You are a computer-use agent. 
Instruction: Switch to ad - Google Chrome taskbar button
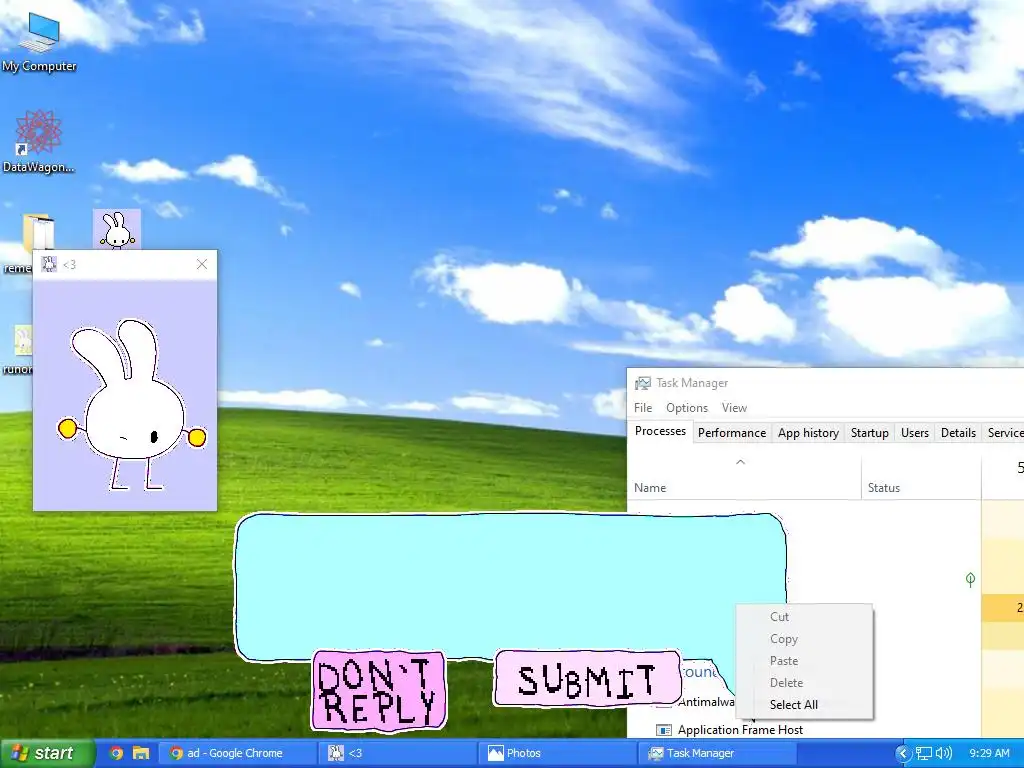pyautogui.click(x=236, y=753)
